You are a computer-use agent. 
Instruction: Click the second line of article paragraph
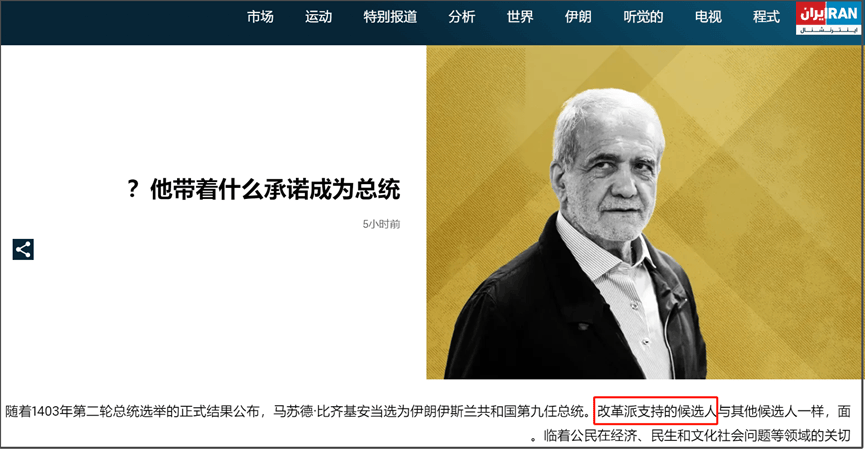(691, 436)
